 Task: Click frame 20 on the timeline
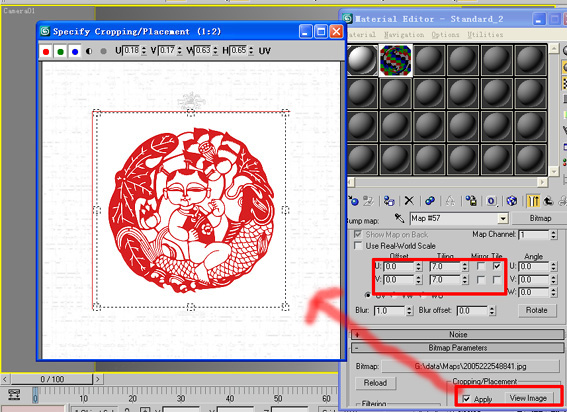(x=132, y=398)
